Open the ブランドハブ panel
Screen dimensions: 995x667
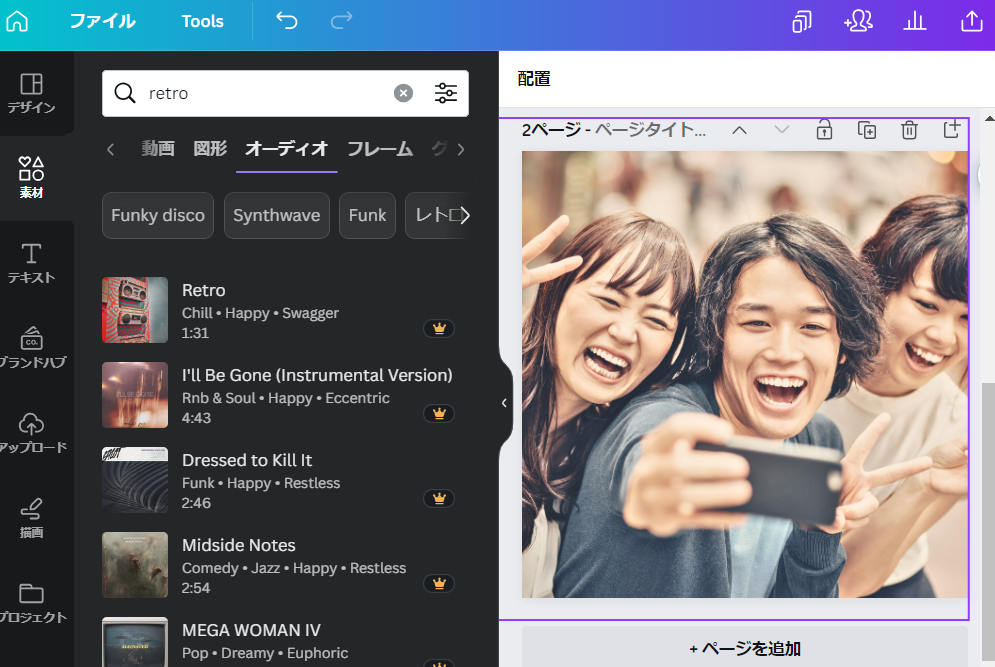pyautogui.click(x=31, y=348)
